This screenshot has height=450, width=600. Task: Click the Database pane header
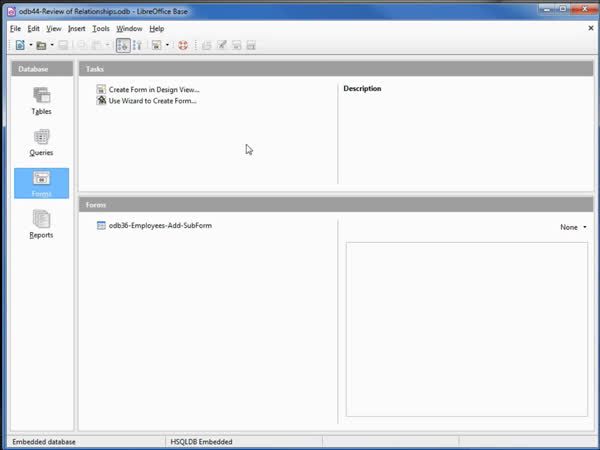[x=42, y=69]
